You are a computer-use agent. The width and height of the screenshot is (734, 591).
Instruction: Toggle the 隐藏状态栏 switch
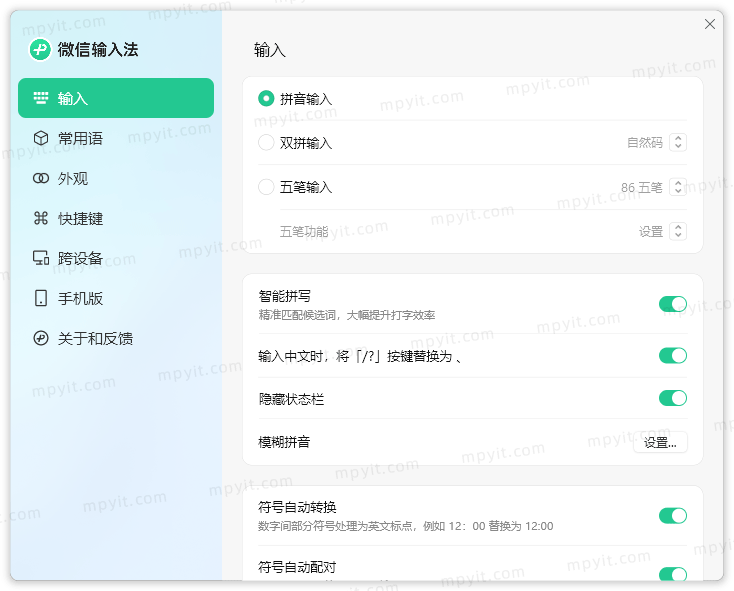click(673, 398)
